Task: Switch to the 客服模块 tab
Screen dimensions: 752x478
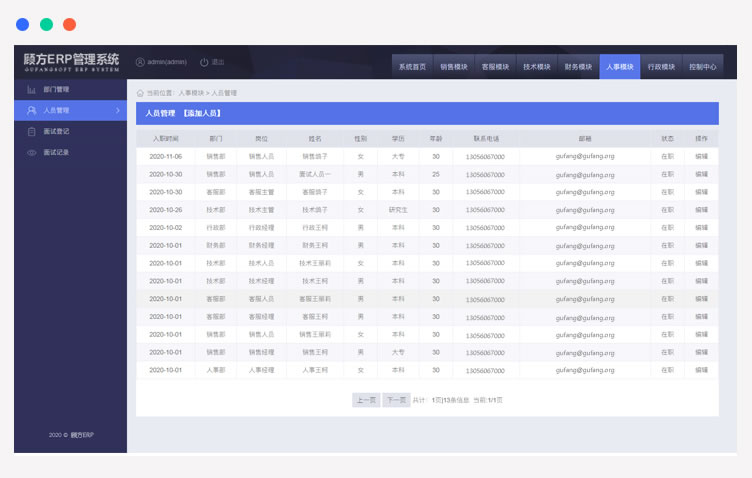Action: pyautogui.click(x=495, y=67)
